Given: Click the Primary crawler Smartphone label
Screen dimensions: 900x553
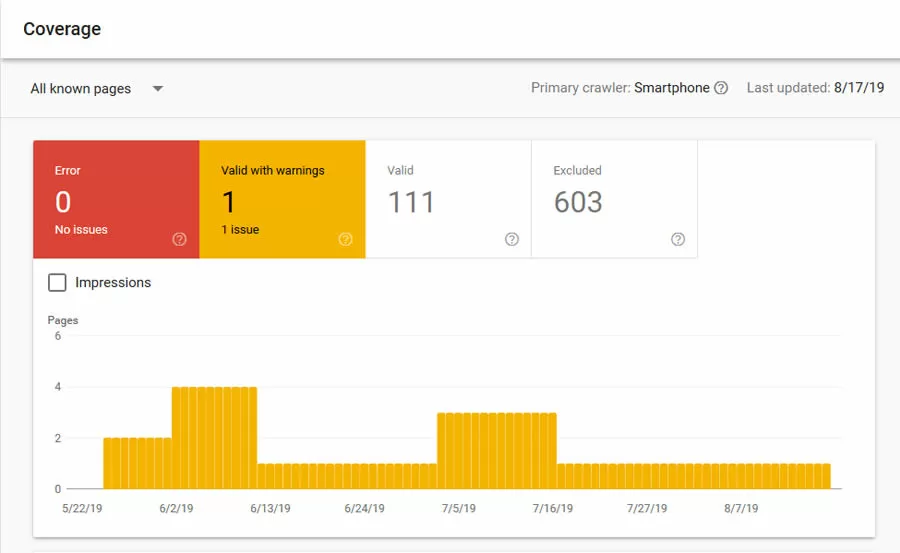Looking at the screenshot, I should 619,88.
